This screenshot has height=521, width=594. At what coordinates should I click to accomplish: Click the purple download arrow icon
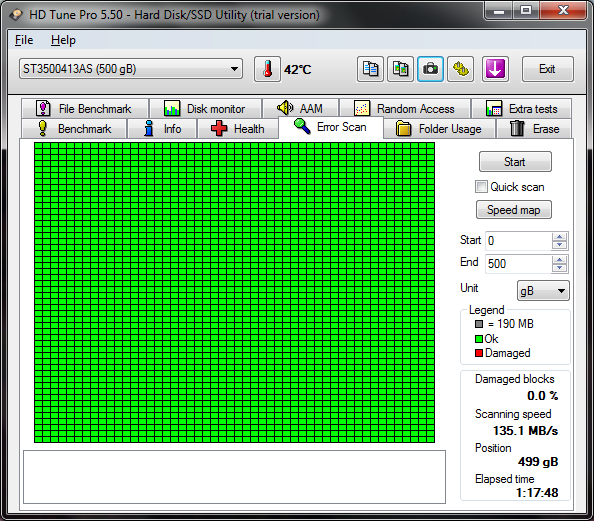pos(495,69)
